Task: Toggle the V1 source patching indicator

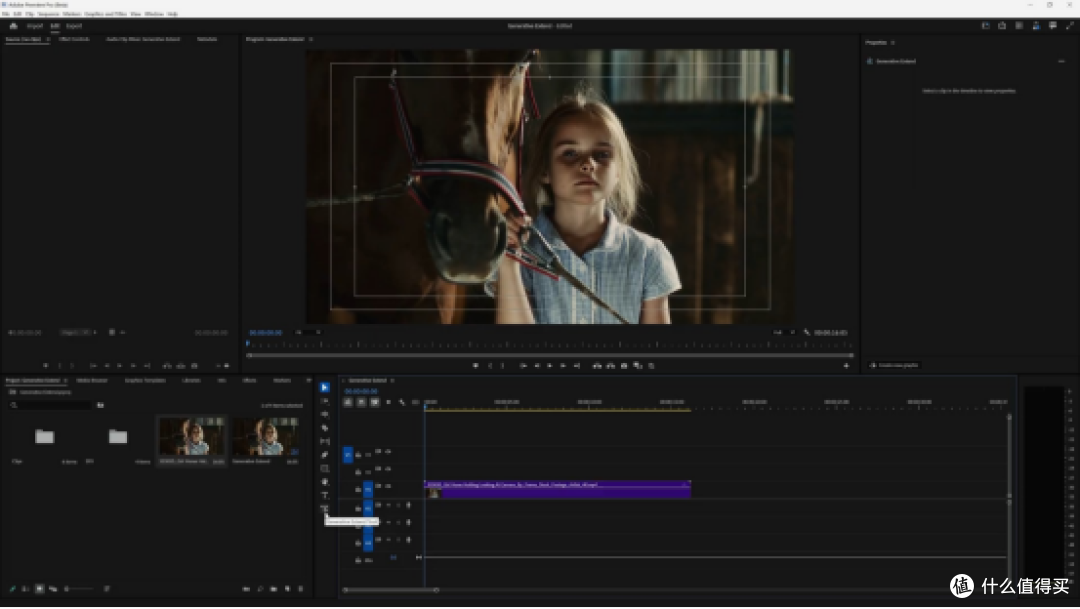Action: point(347,455)
